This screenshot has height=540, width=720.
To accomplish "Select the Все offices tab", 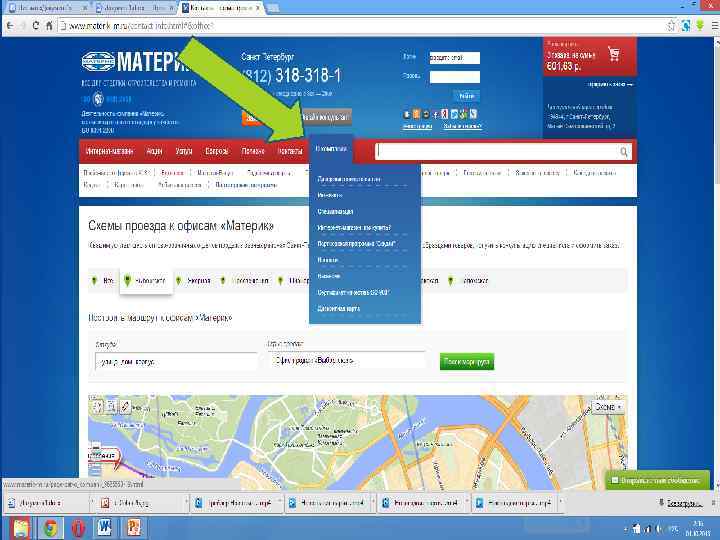I will coord(104,281).
